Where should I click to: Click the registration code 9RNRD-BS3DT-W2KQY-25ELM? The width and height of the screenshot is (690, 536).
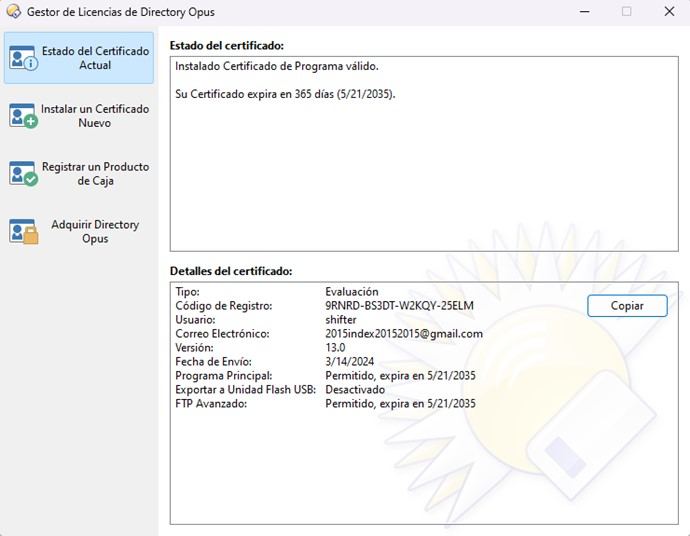399,305
